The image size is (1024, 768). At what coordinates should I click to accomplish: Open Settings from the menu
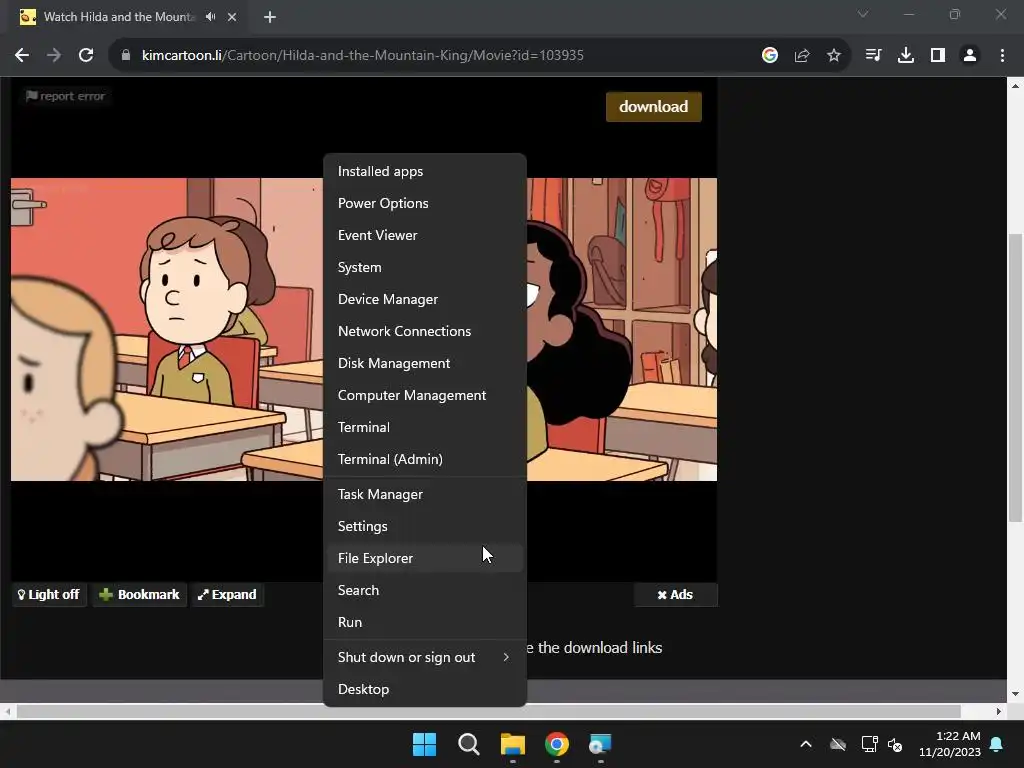click(x=425, y=526)
